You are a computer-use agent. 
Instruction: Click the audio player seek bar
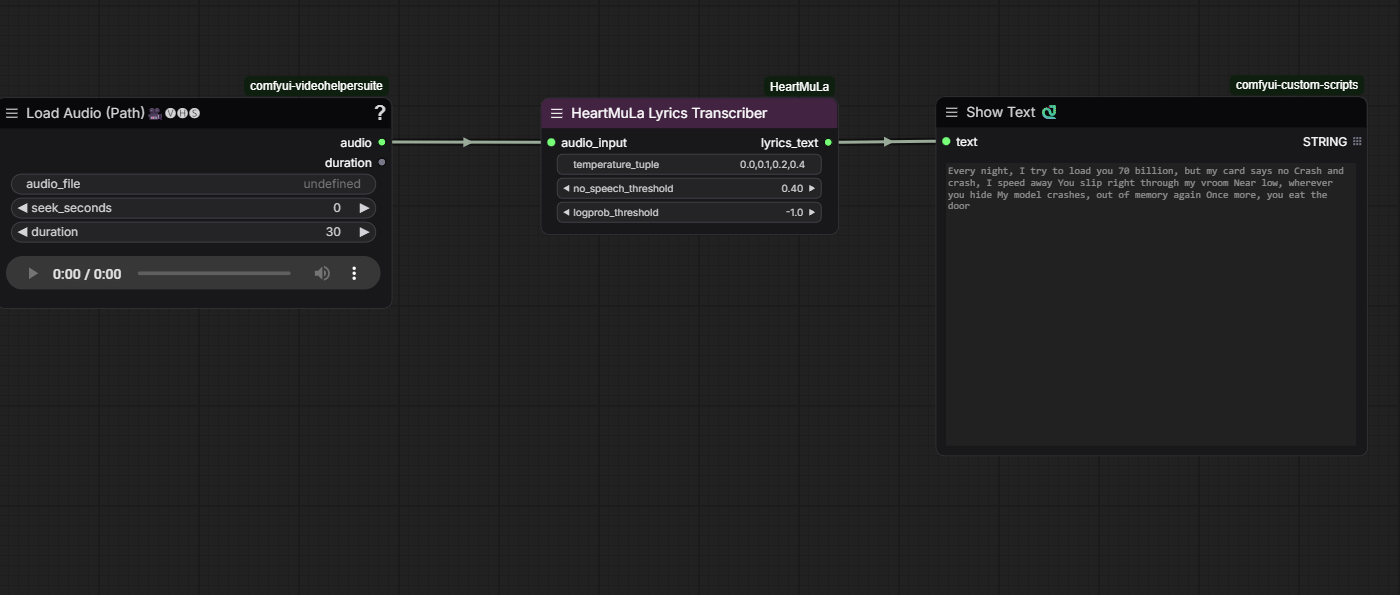coord(214,273)
